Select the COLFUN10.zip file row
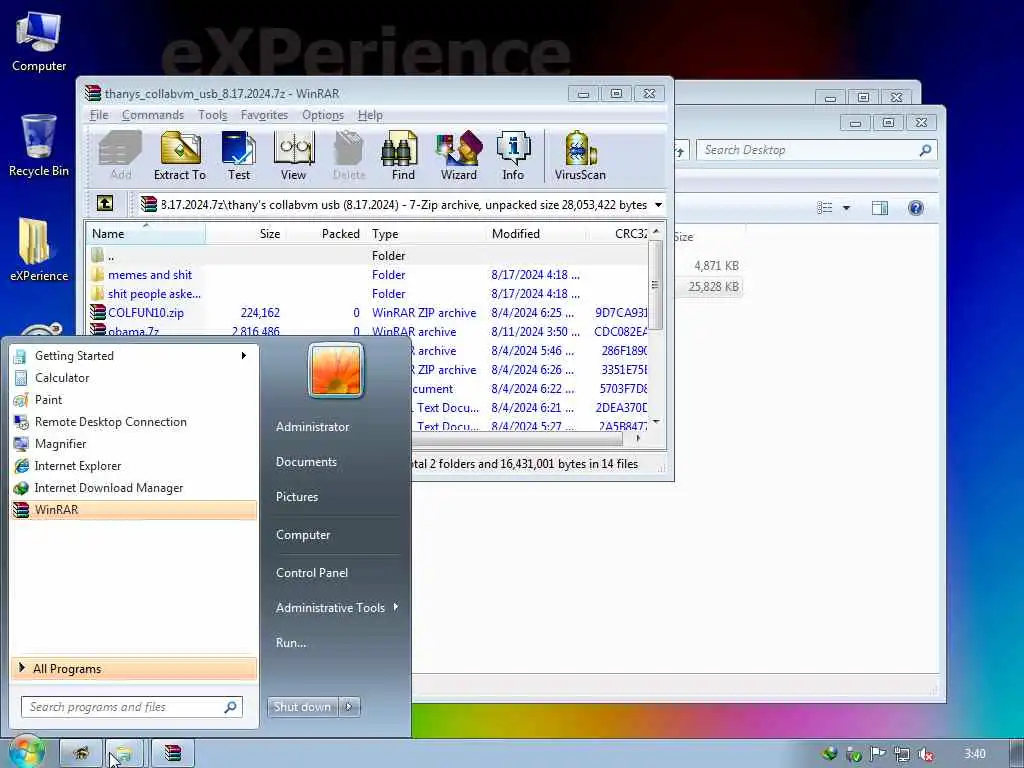Screen dimensions: 1024x768 pyautogui.click(x=367, y=313)
